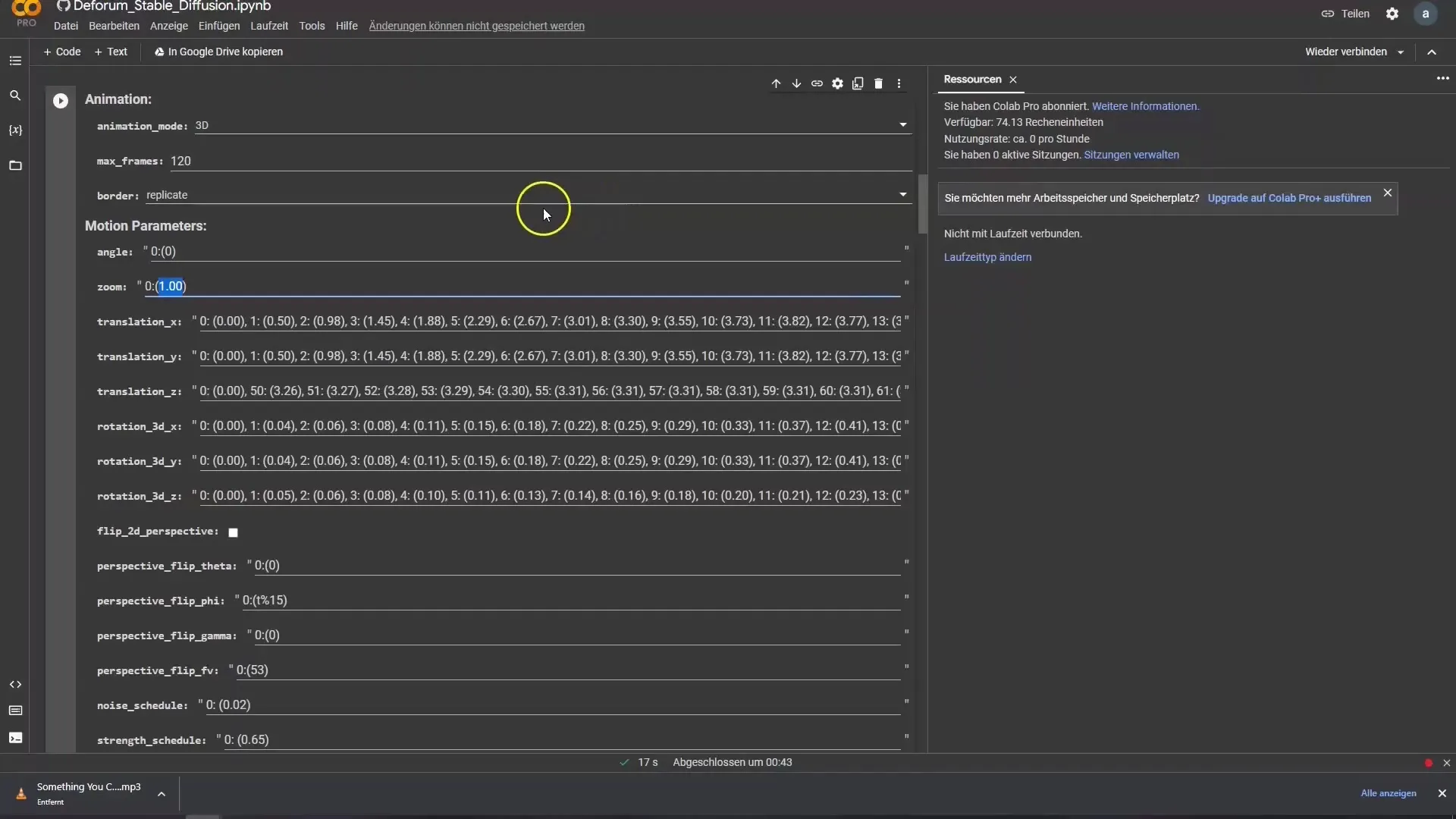Click the notebook vertical scrollbar
The width and height of the screenshot is (1456, 819).
(922, 203)
